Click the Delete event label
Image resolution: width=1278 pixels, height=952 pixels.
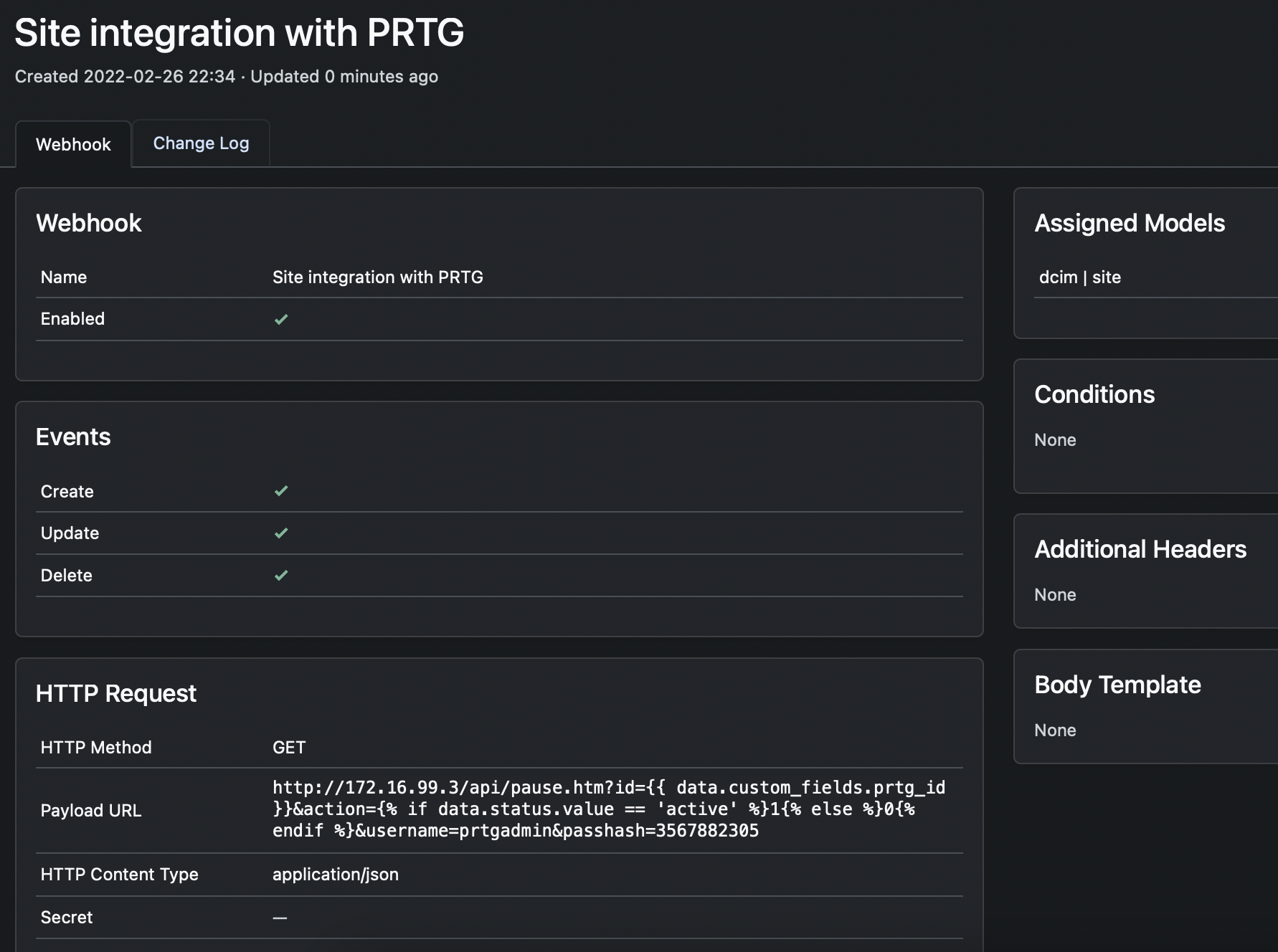point(67,576)
